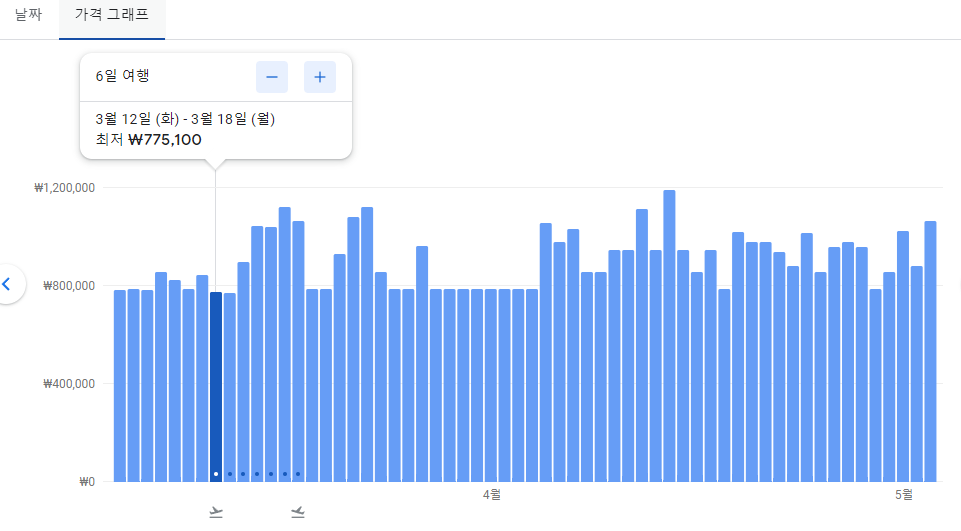Click the ₩0 axis label
The height and width of the screenshot is (531, 961).
pos(87,482)
